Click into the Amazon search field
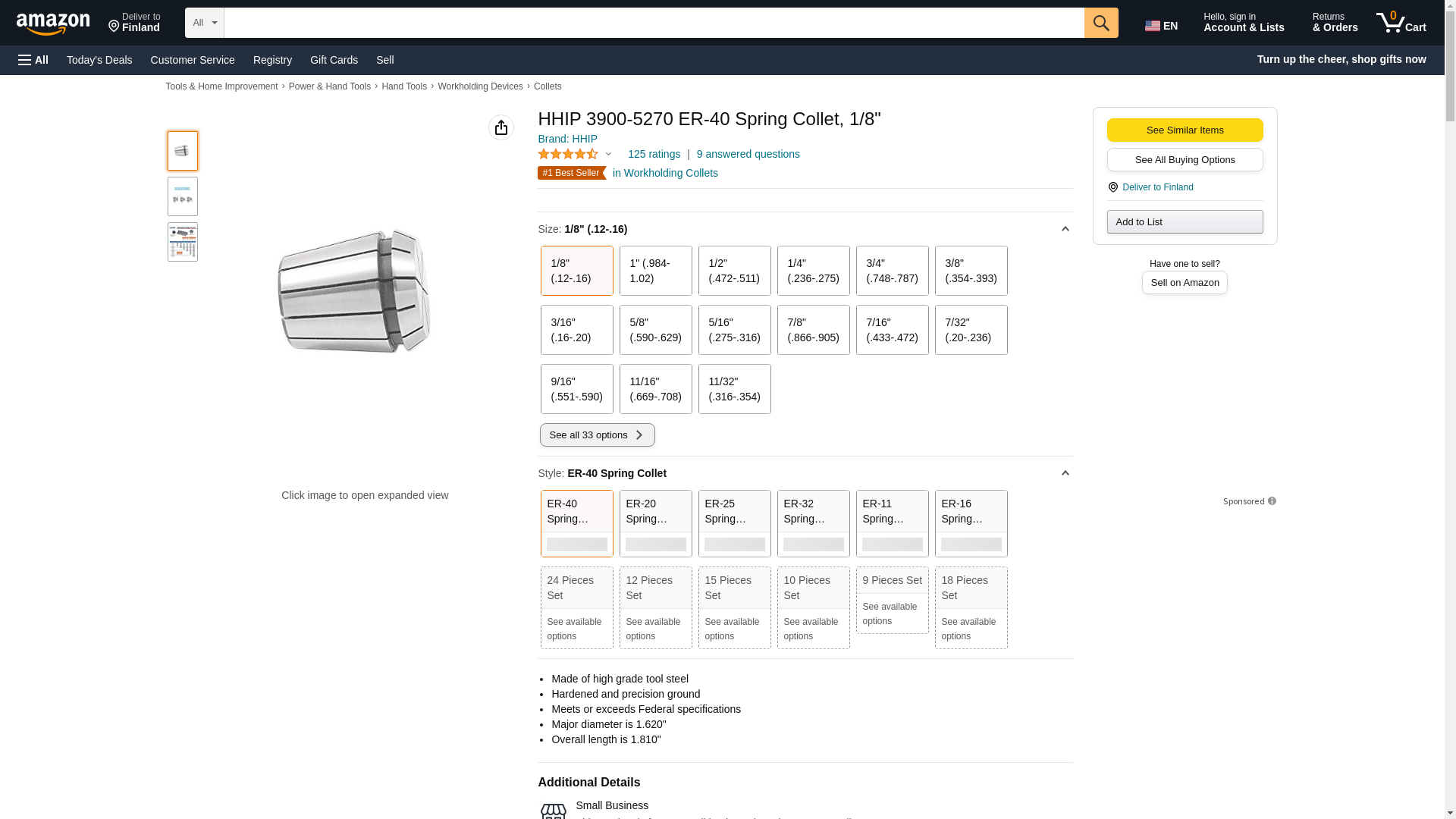The width and height of the screenshot is (1456, 819). coord(653,23)
